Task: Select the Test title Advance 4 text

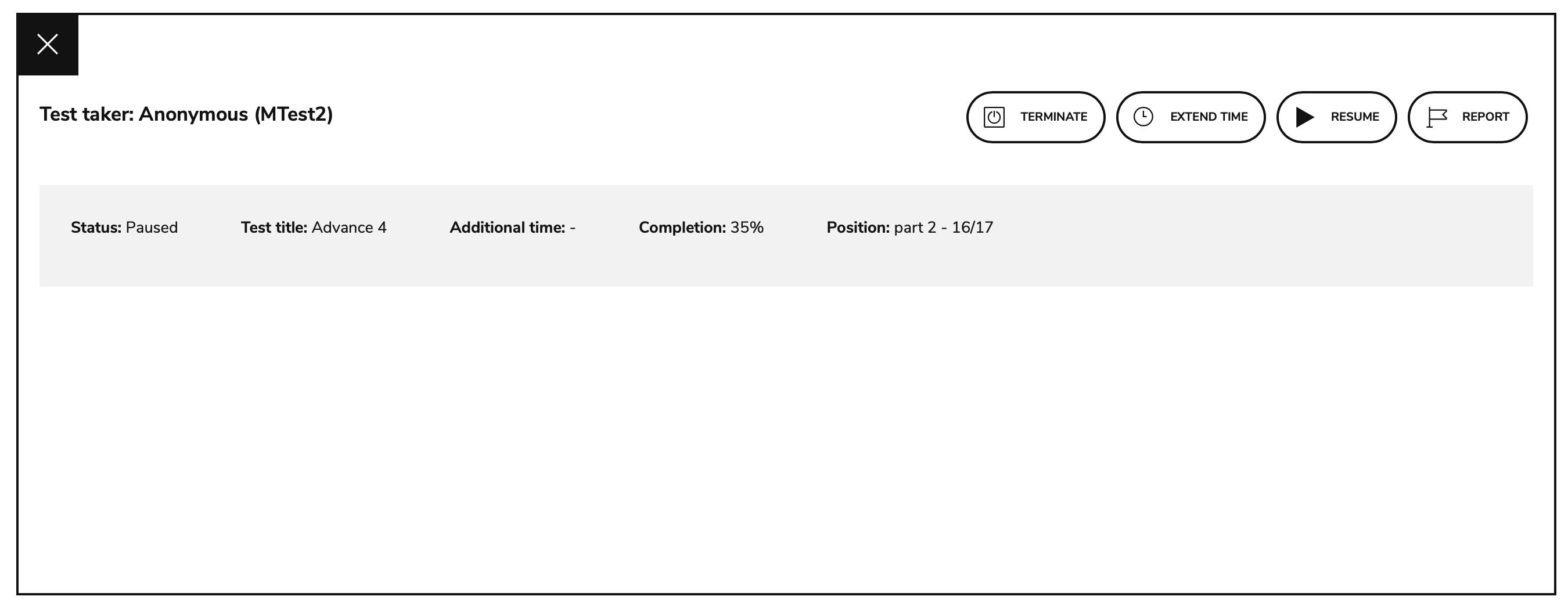Action: [314, 227]
